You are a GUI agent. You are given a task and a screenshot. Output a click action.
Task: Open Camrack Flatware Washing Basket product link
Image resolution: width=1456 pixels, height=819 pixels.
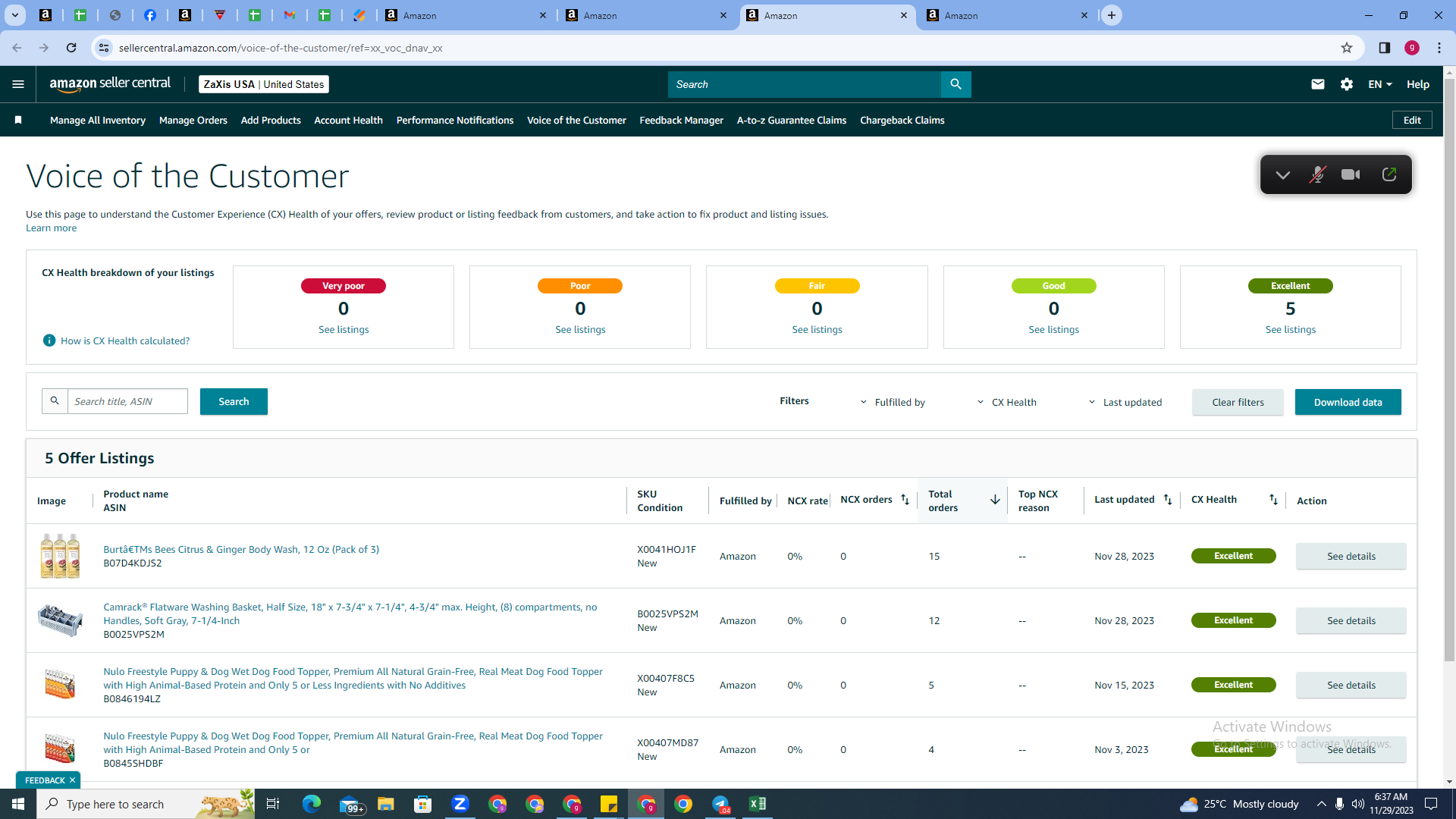350,613
